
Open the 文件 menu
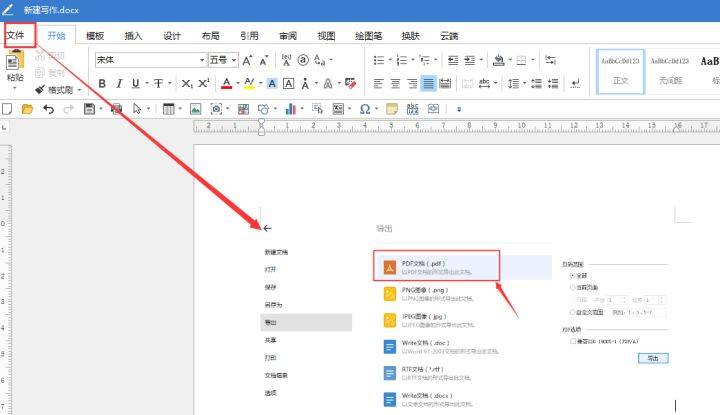tap(16, 35)
